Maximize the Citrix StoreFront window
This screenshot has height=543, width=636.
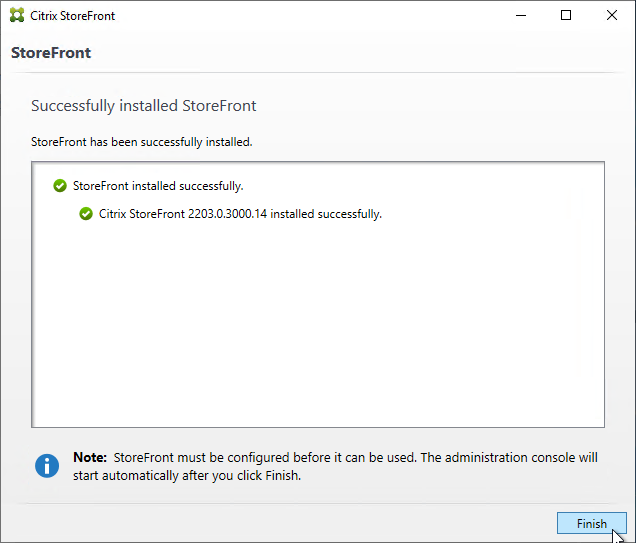tap(566, 15)
